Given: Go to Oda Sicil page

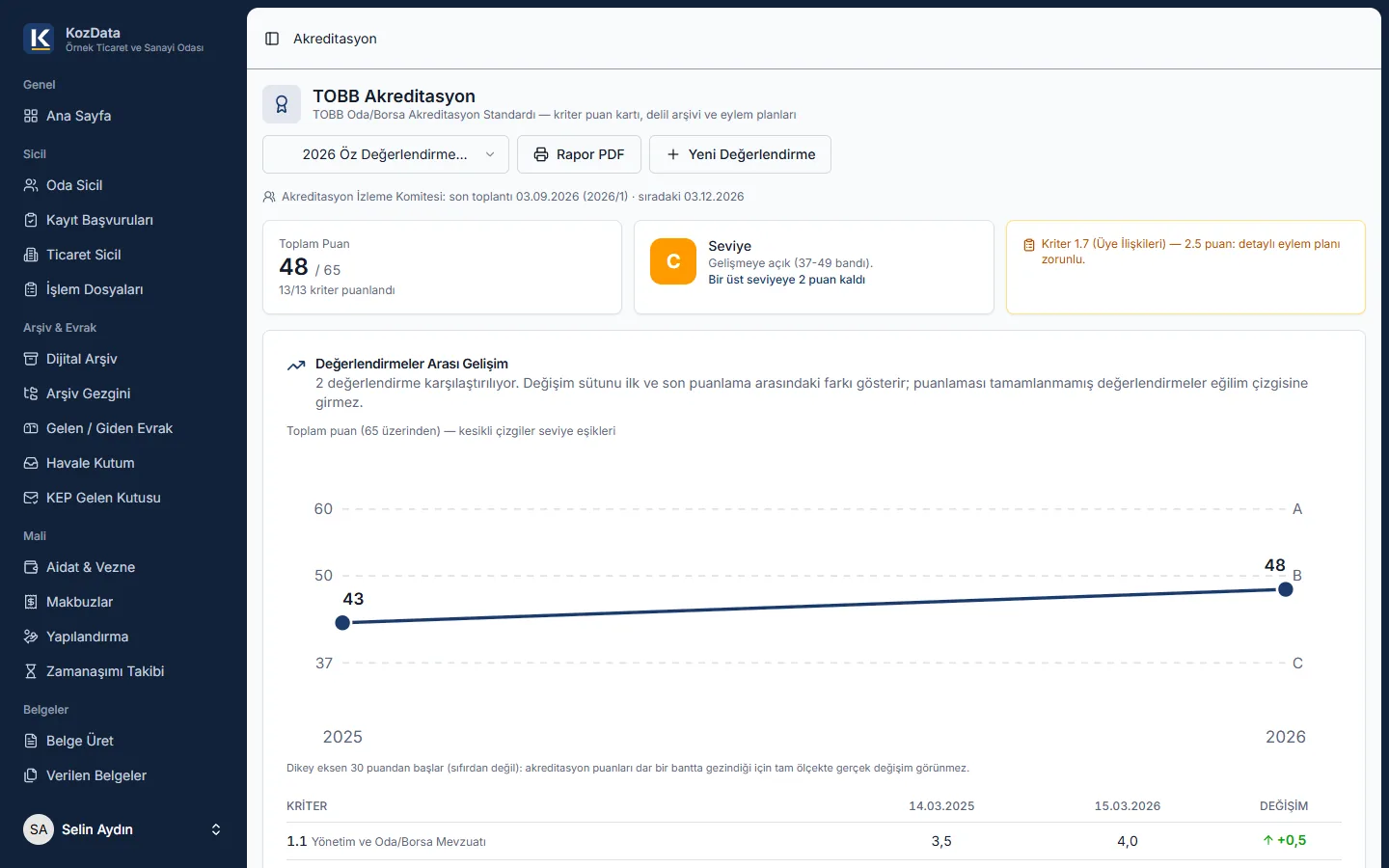Looking at the screenshot, I should click(x=123, y=185).
